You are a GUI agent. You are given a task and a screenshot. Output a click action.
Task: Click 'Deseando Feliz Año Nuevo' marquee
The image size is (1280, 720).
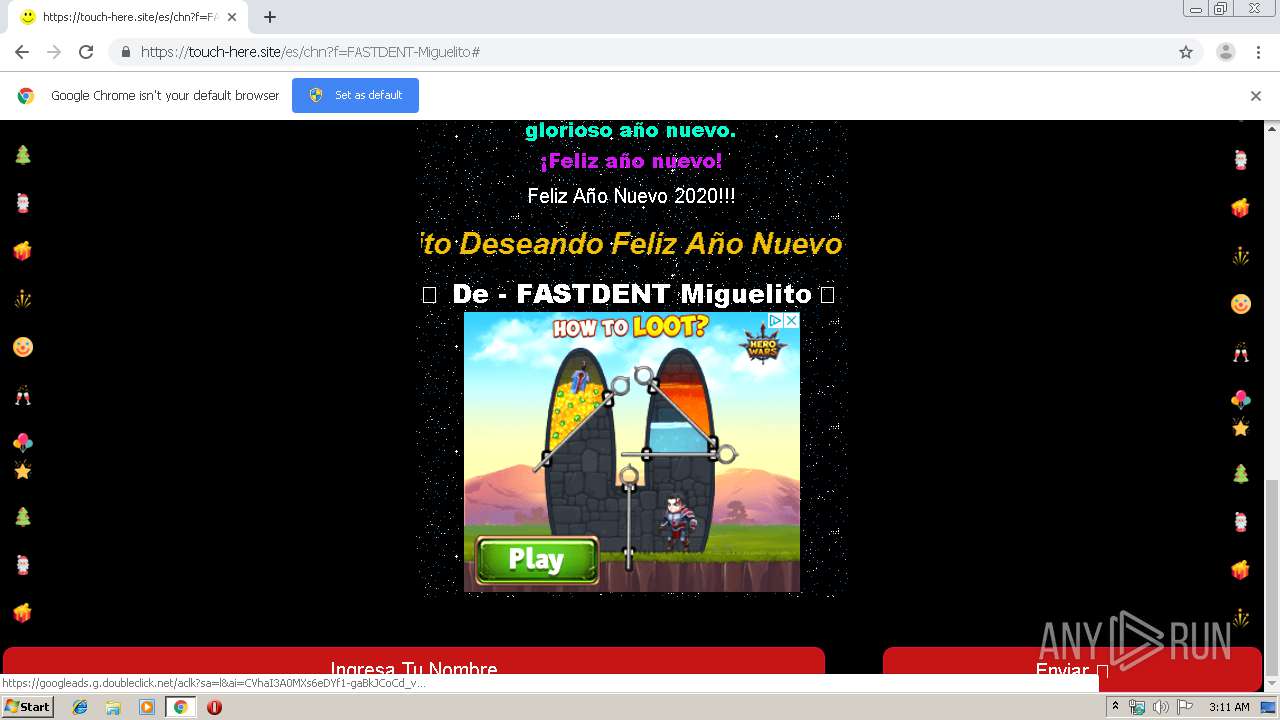point(651,243)
